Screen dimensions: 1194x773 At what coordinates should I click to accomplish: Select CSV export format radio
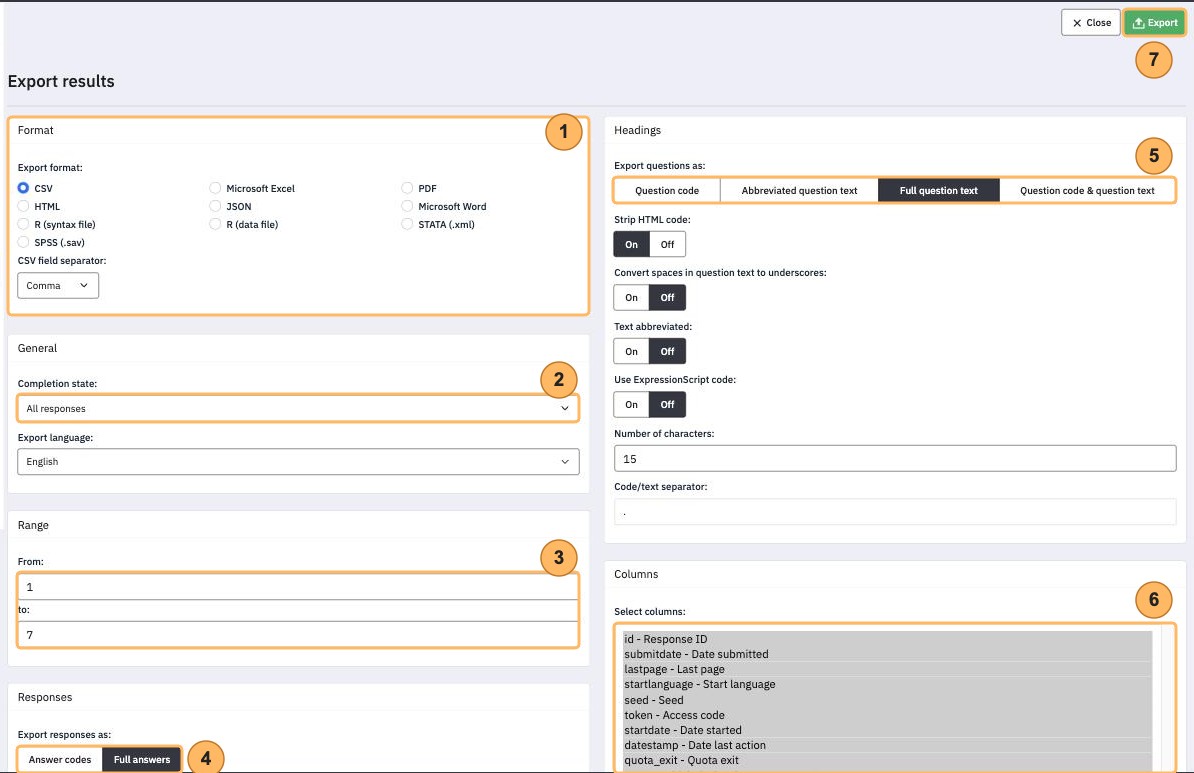(x=23, y=188)
